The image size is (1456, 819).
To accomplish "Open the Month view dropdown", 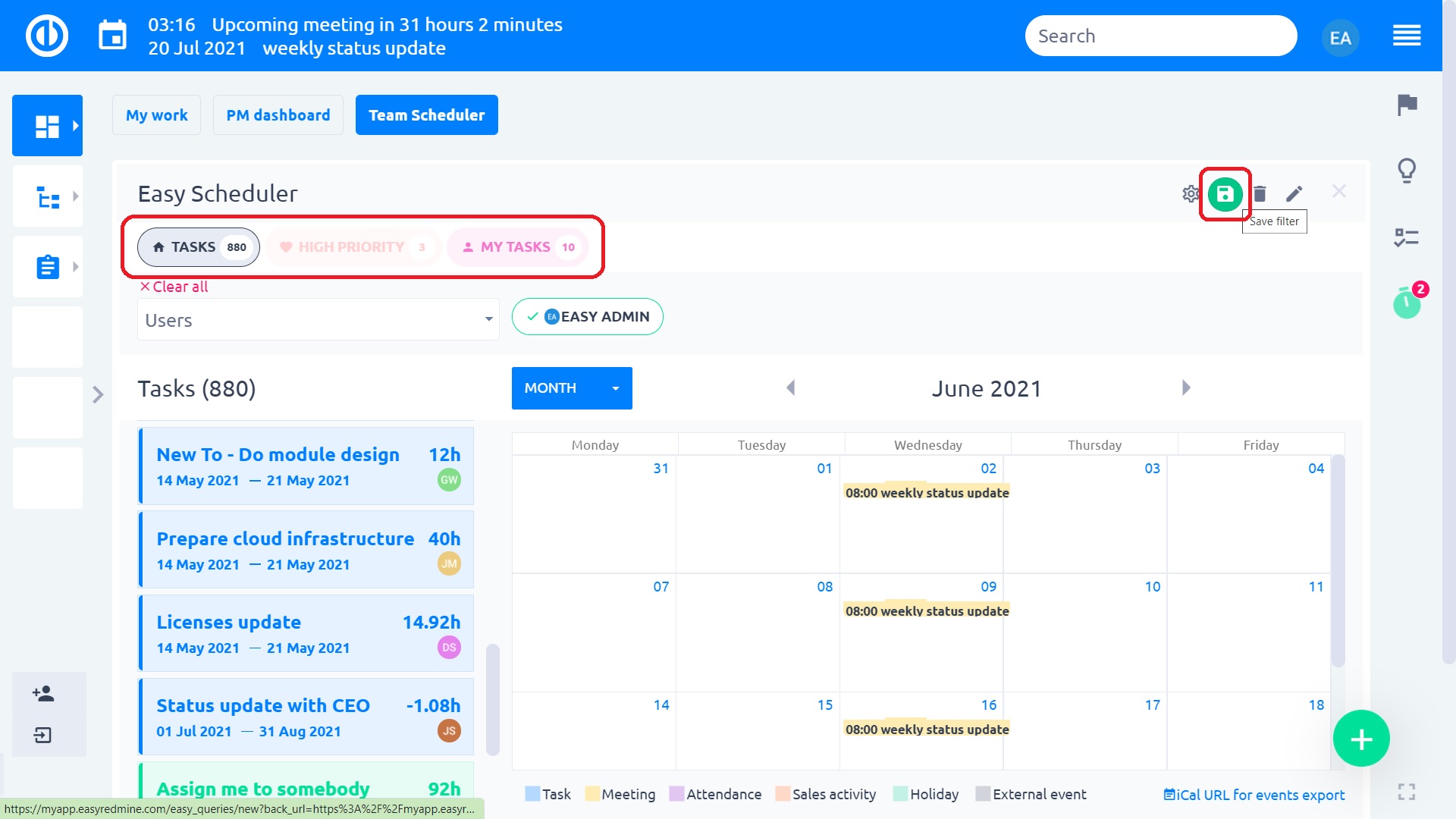I will point(572,388).
